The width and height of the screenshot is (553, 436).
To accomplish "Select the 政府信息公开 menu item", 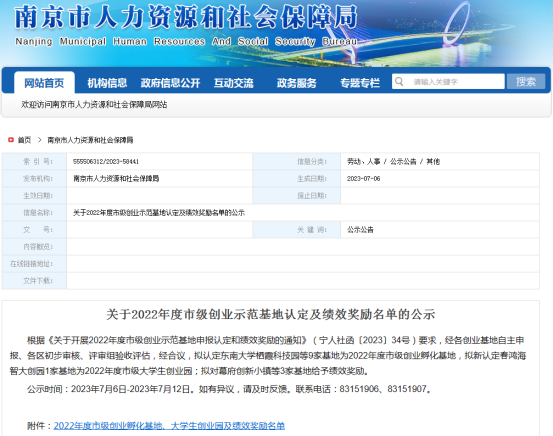I will coord(170,83).
